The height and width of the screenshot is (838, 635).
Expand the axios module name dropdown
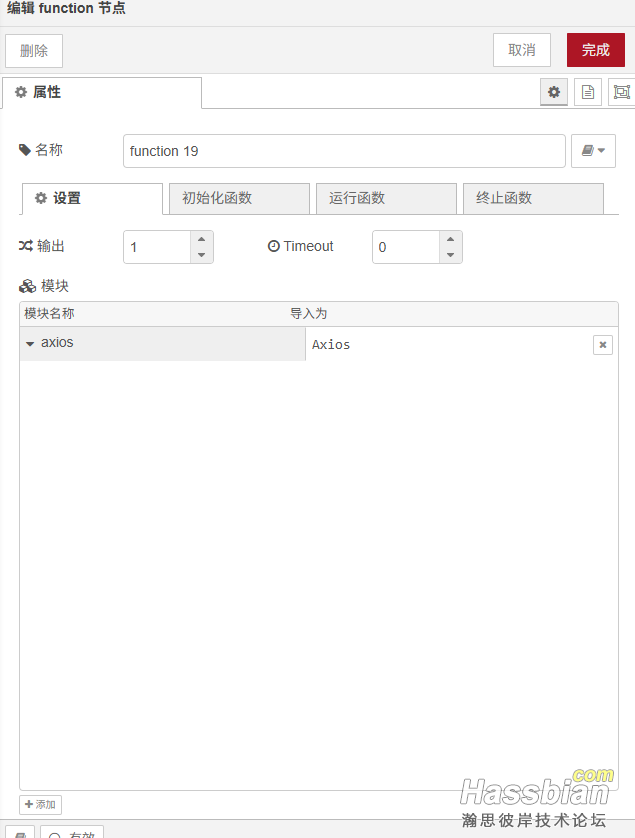pyautogui.click(x=30, y=344)
